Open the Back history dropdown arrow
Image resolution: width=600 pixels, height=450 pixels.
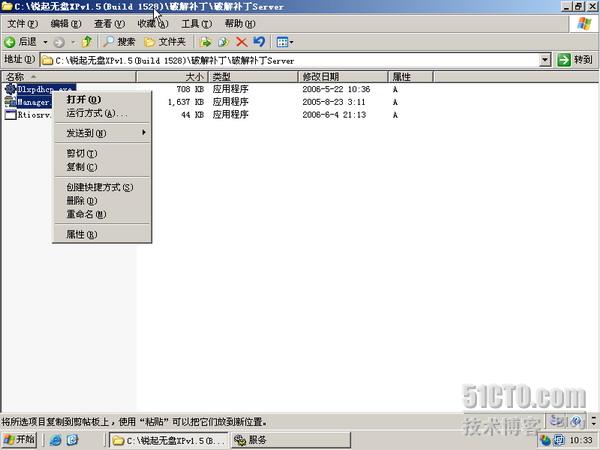[x=45, y=42]
